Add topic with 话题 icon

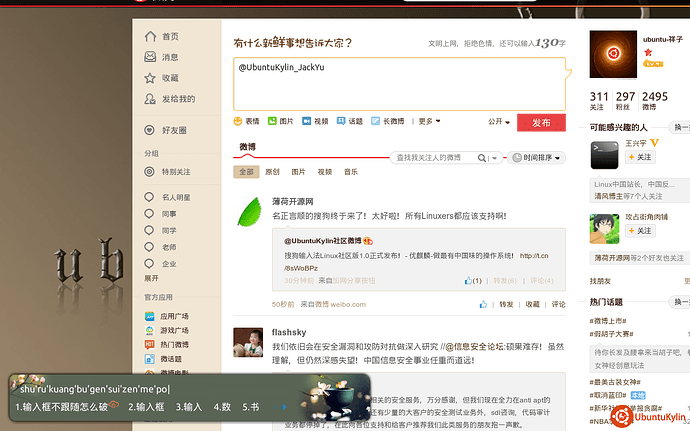341,121
